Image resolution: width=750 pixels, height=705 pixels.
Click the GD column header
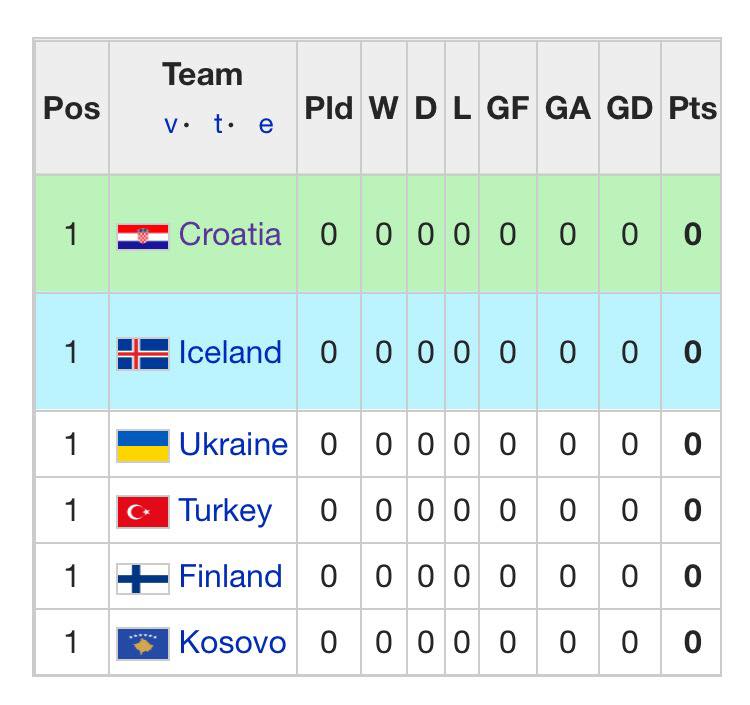pos(629,108)
